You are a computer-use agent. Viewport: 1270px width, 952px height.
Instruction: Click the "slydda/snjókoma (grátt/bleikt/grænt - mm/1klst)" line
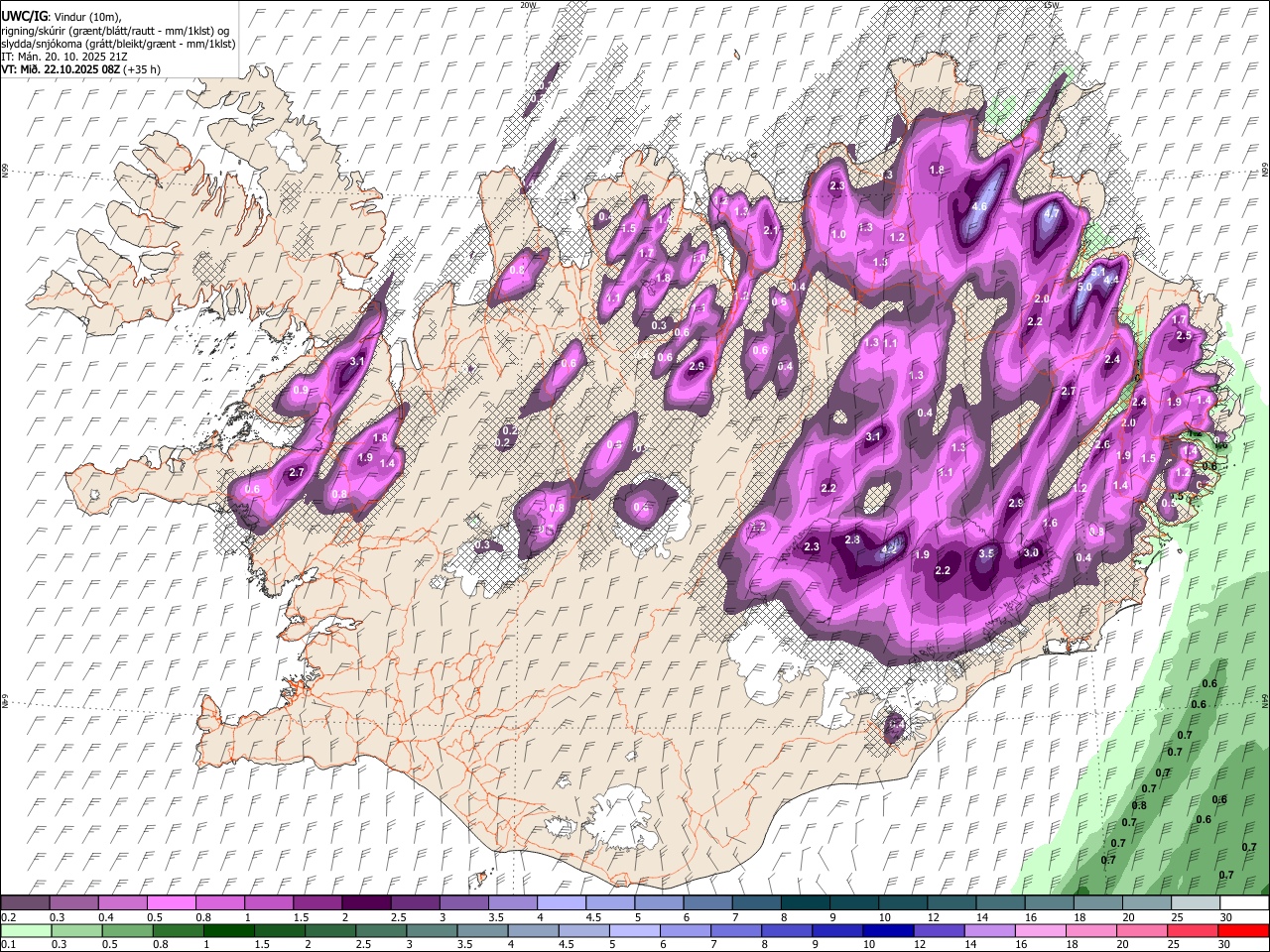tap(118, 44)
